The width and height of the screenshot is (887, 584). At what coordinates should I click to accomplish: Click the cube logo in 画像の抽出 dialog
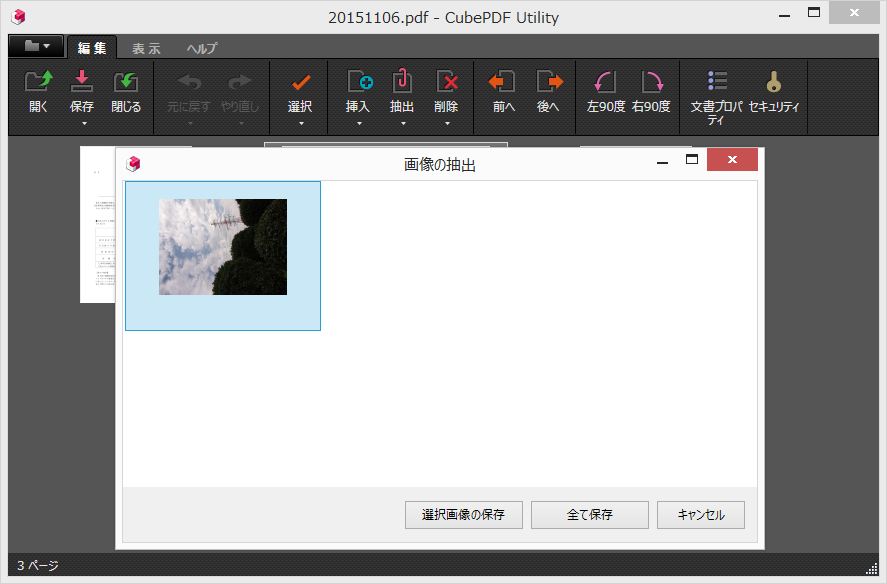[x=134, y=164]
